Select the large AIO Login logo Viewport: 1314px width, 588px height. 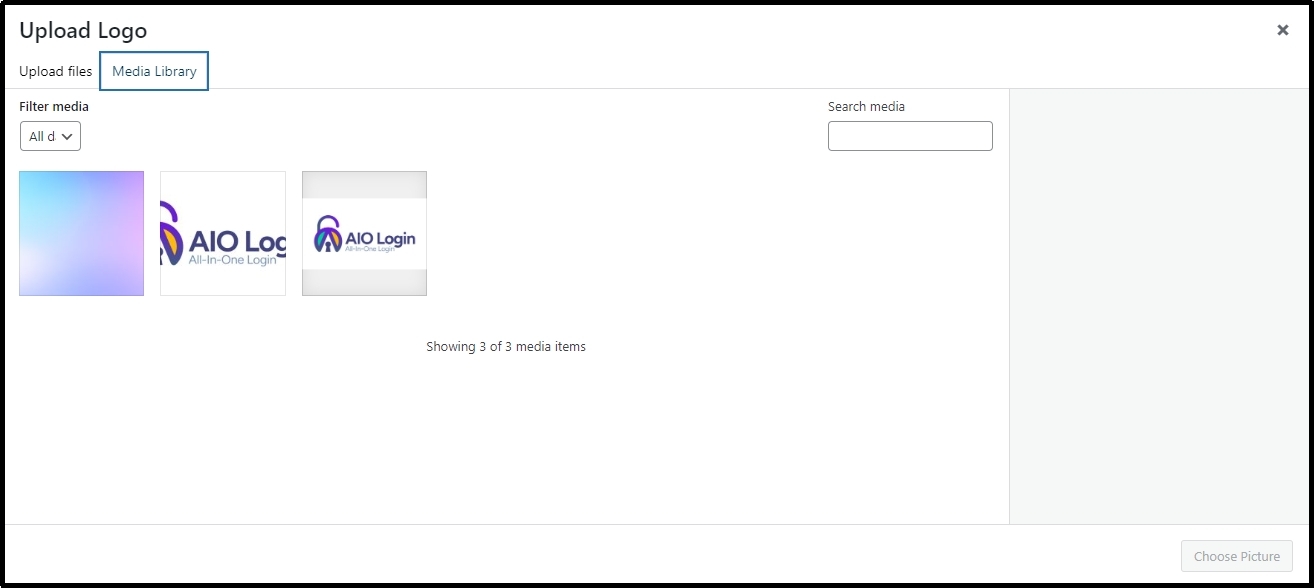pos(222,233)
